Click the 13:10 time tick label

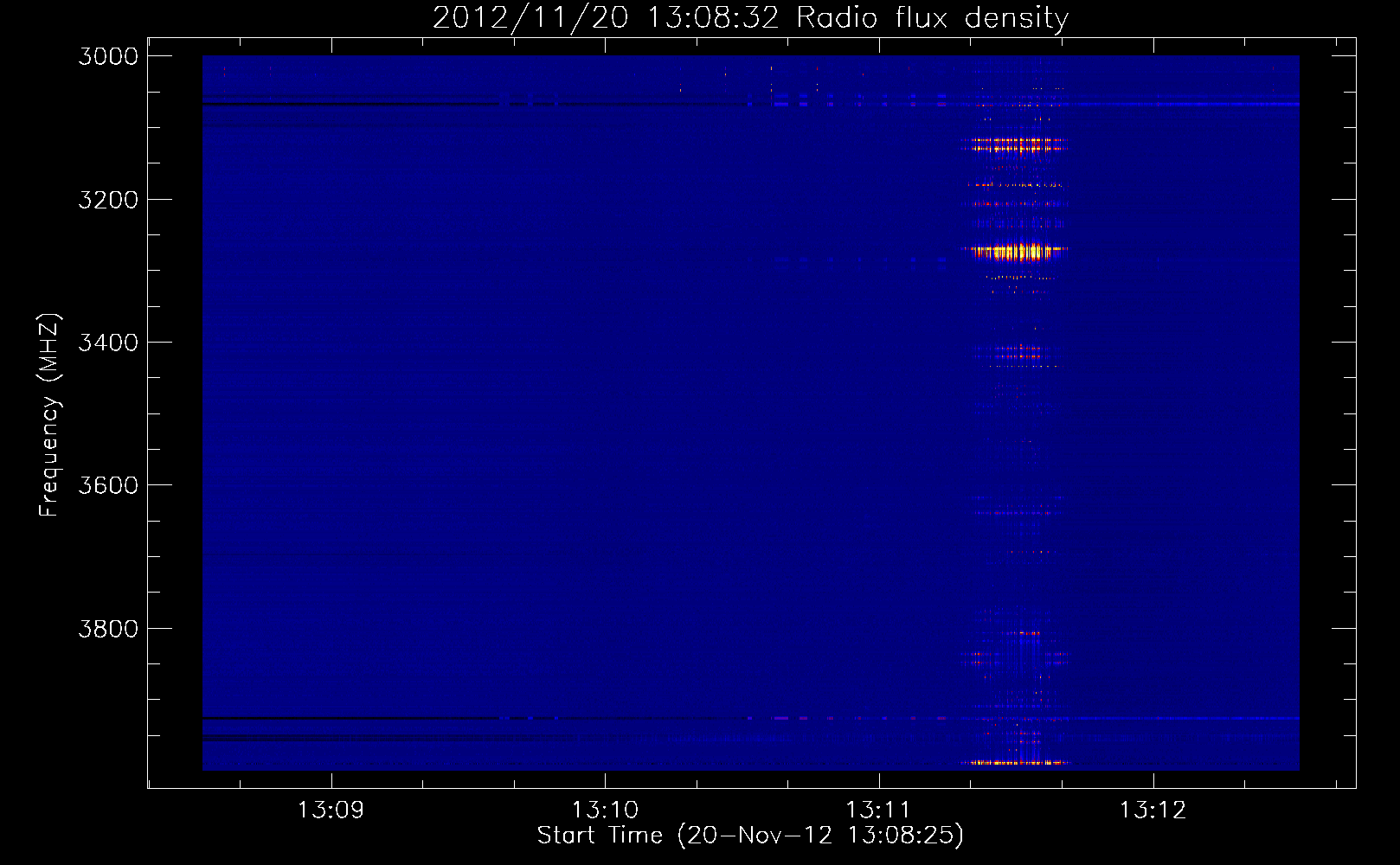tap(605, 811)
